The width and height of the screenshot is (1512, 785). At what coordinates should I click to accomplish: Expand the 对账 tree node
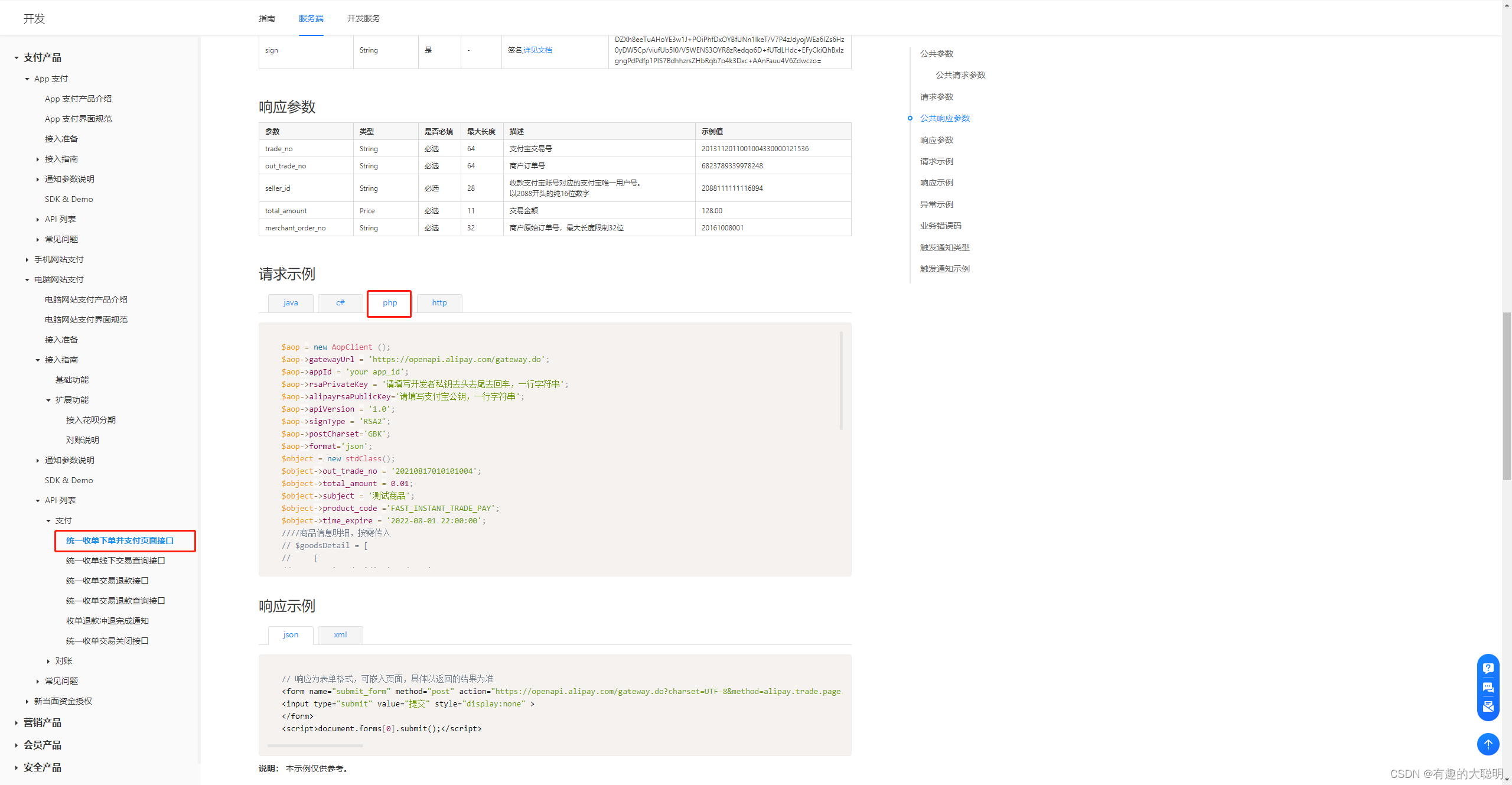coord(48,662)
